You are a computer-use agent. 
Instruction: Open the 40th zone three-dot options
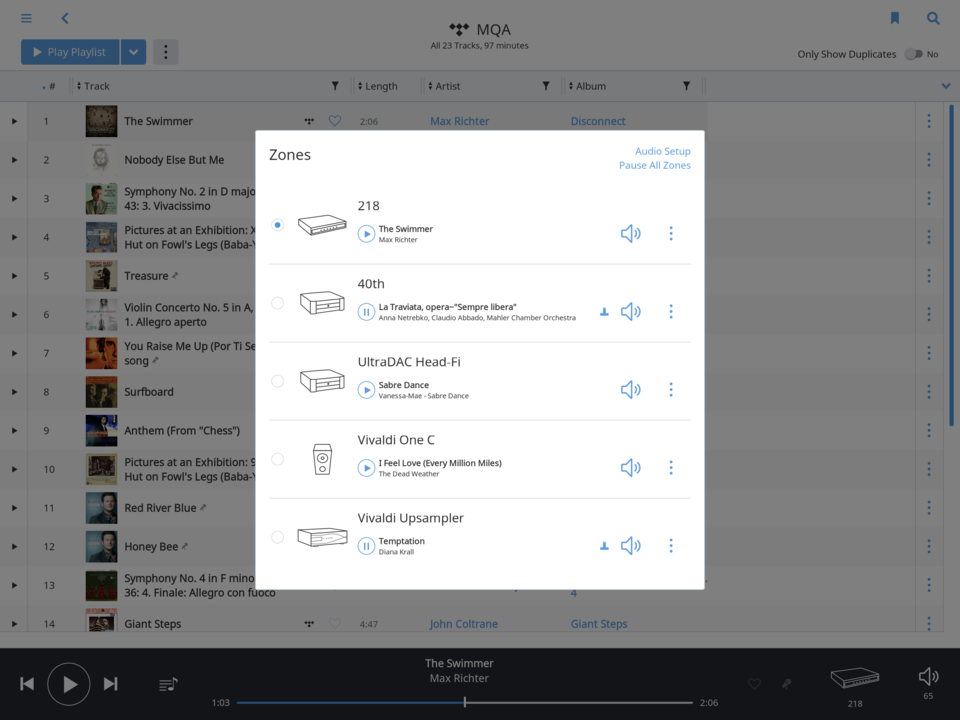pos(671,312)
